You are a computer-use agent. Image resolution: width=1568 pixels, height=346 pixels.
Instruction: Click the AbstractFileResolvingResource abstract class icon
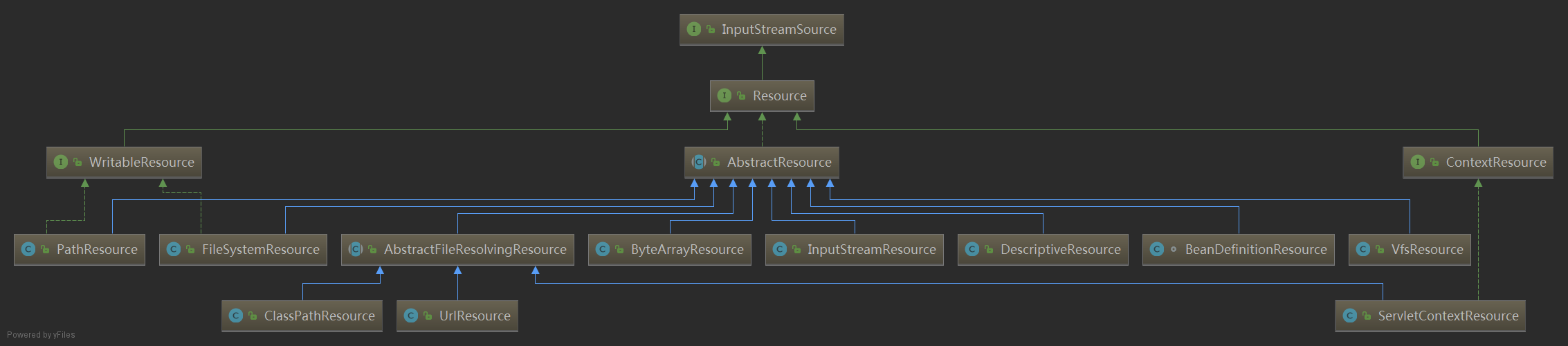coord(355,249)
